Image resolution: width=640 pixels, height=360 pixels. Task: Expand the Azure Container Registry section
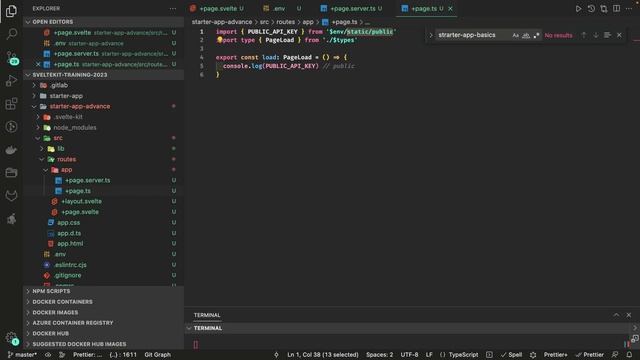pos(104,323)
